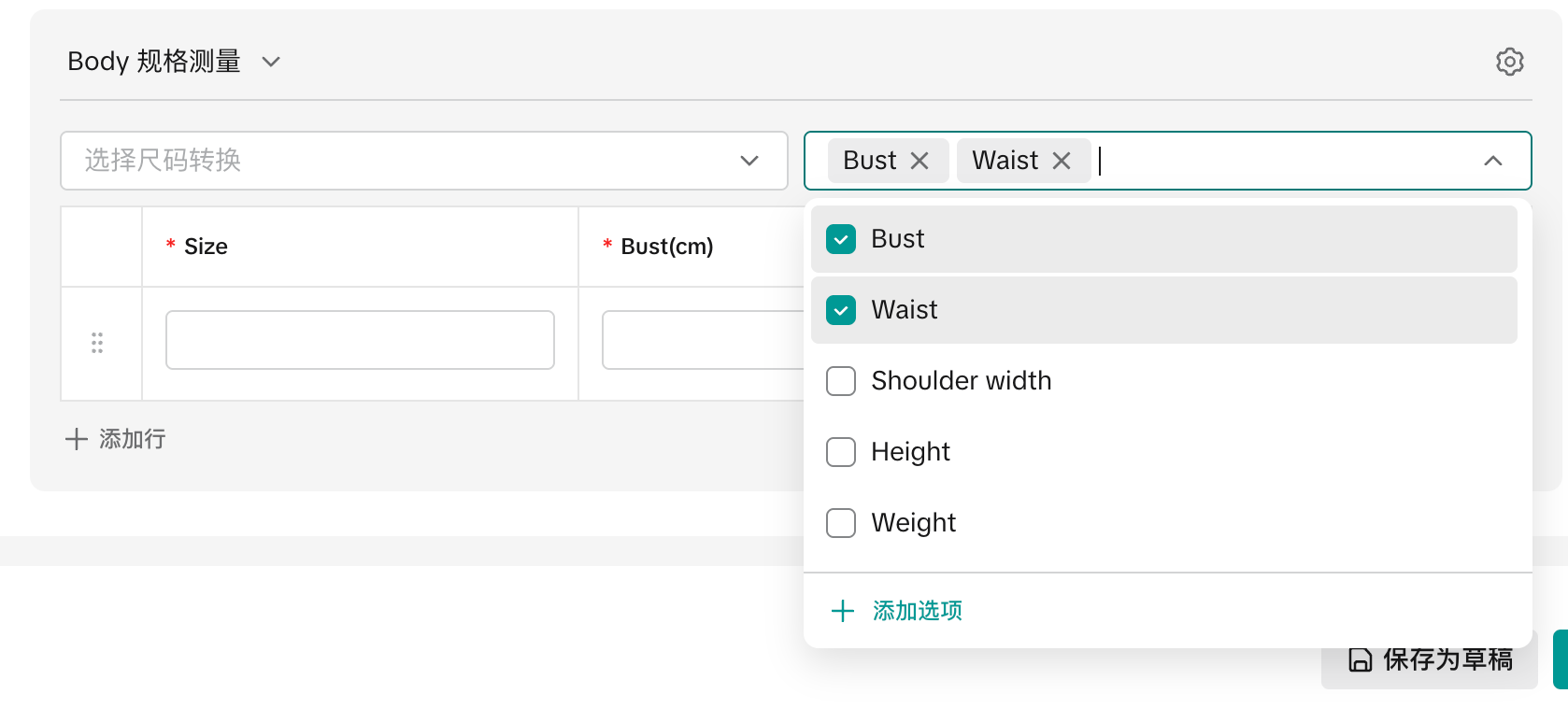
Task: Click the plus icon beside 添加行
Action: click(x=77, y=439)
